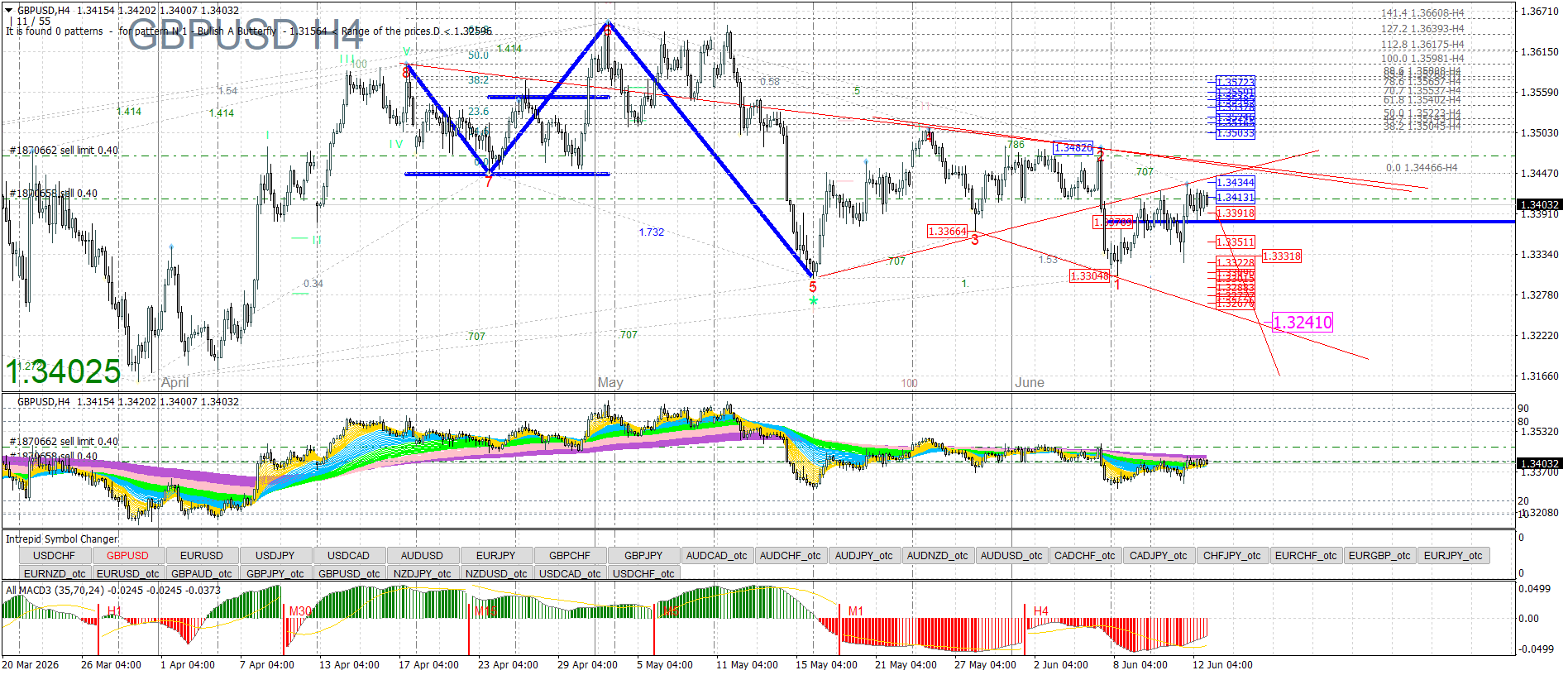Click the blue 1.34344 level label
This screenshot has width=1568, height=675.
coord(1236,183)
